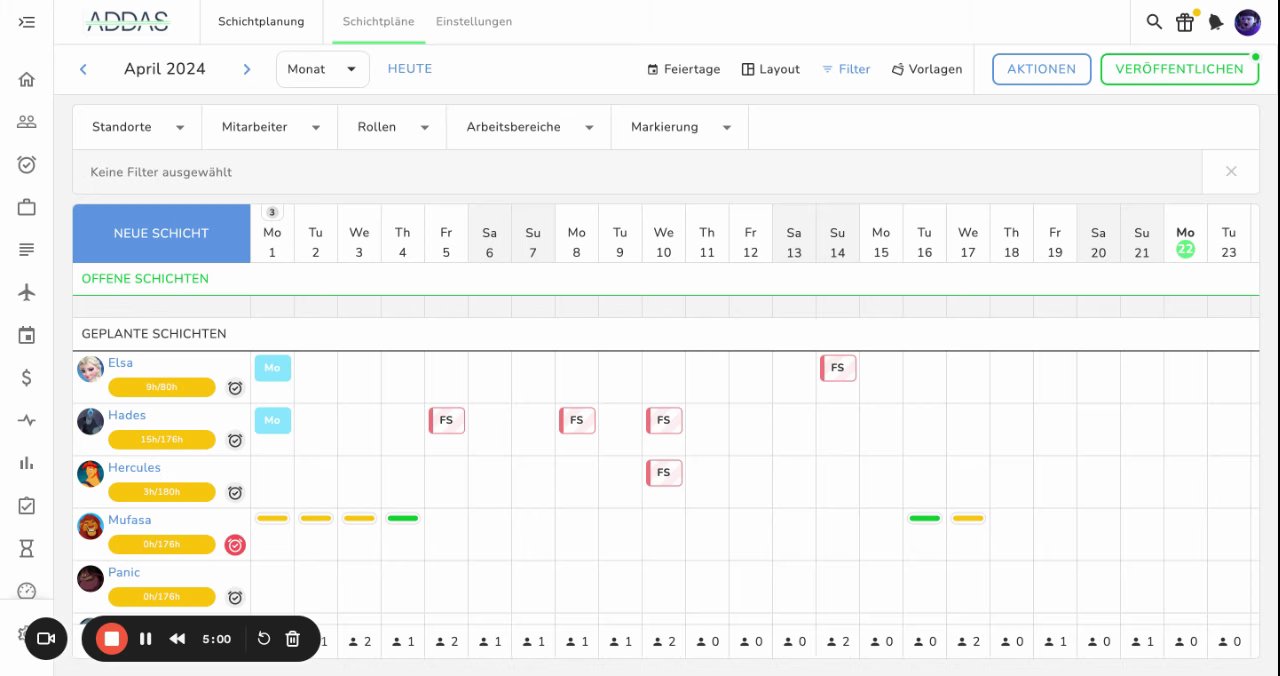The height and width of the screenshot is (676, 1280).
Task: Open the checklist task icon in sidebar
Action: click(x=27, y=506)
